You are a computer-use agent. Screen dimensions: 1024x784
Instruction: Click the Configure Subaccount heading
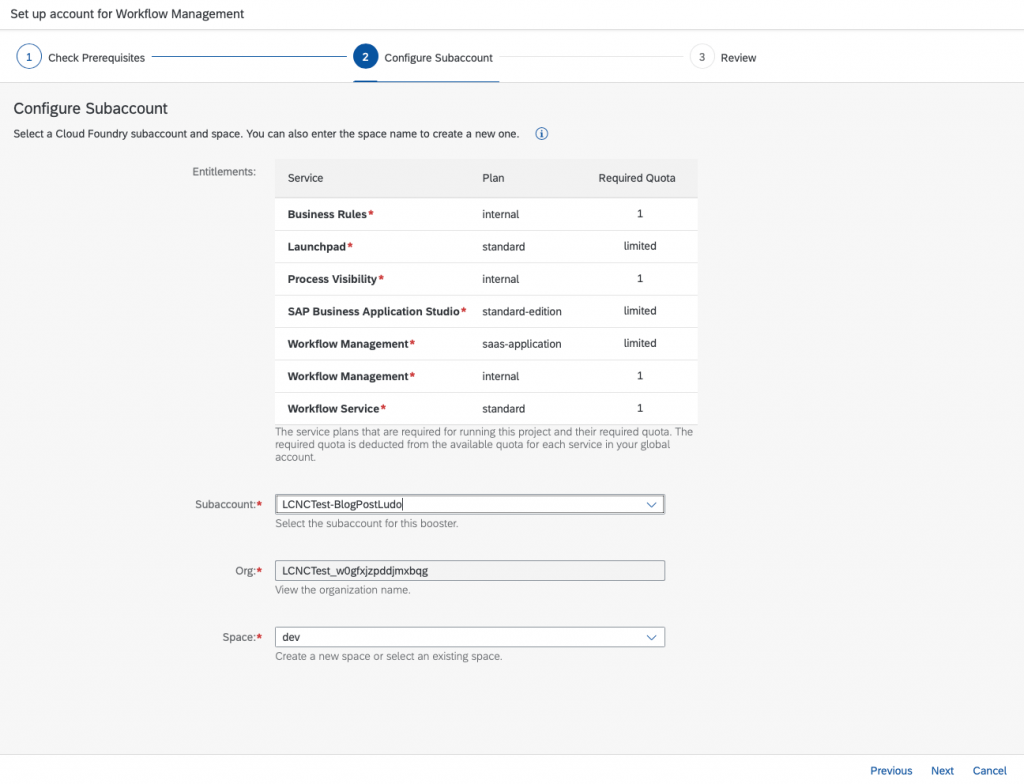pos(91,108)
